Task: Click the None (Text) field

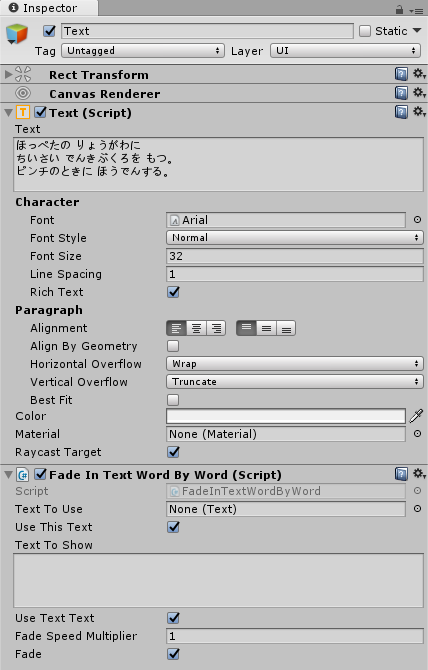Action: 286,509
